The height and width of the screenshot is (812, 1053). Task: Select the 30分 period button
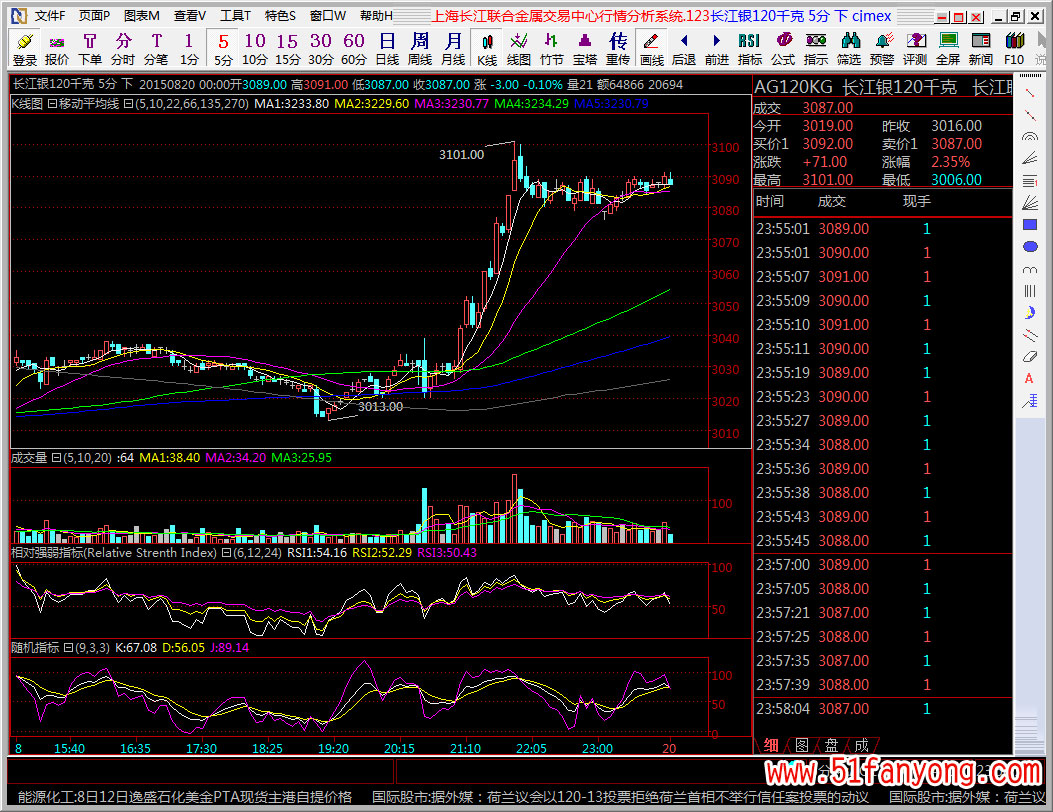click(320, 49)
